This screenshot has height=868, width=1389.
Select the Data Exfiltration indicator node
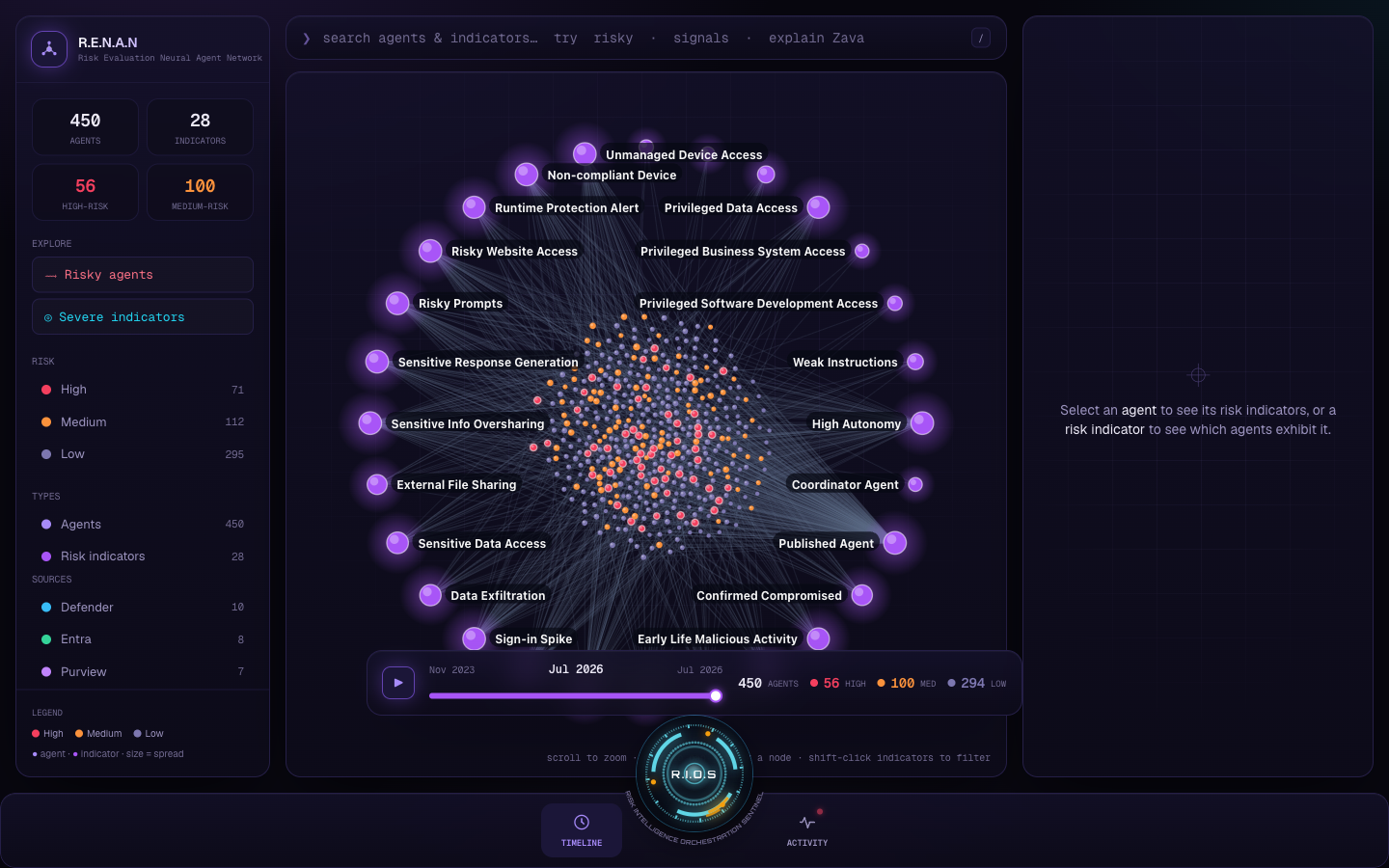point(430,595)
